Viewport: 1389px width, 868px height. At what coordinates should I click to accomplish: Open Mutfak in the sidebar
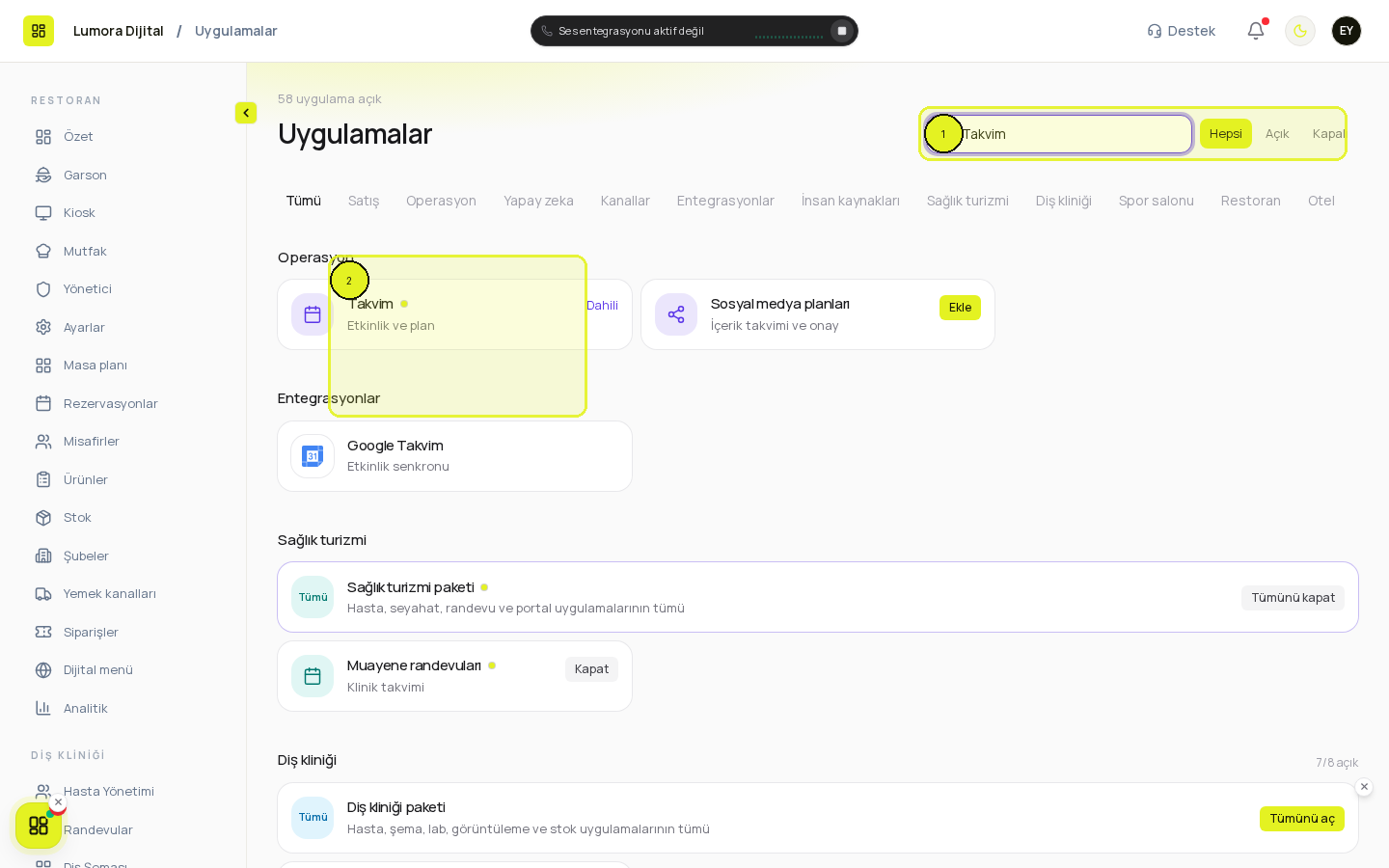click(x=85, y=251)
